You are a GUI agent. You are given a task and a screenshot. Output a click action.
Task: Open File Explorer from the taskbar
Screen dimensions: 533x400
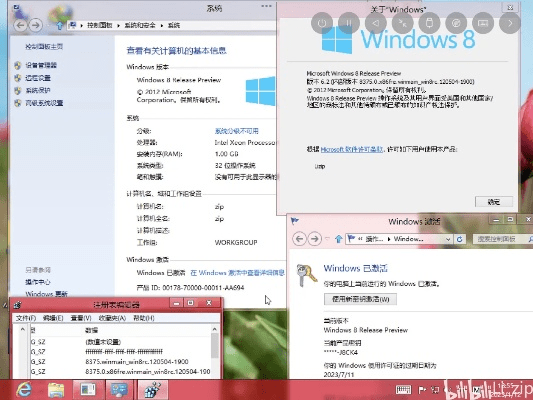(x=56, y=389)
